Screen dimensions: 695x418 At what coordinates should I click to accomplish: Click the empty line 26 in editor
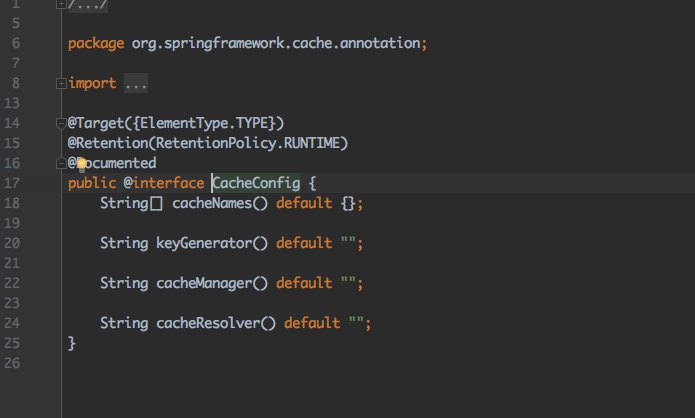[300, 363]
